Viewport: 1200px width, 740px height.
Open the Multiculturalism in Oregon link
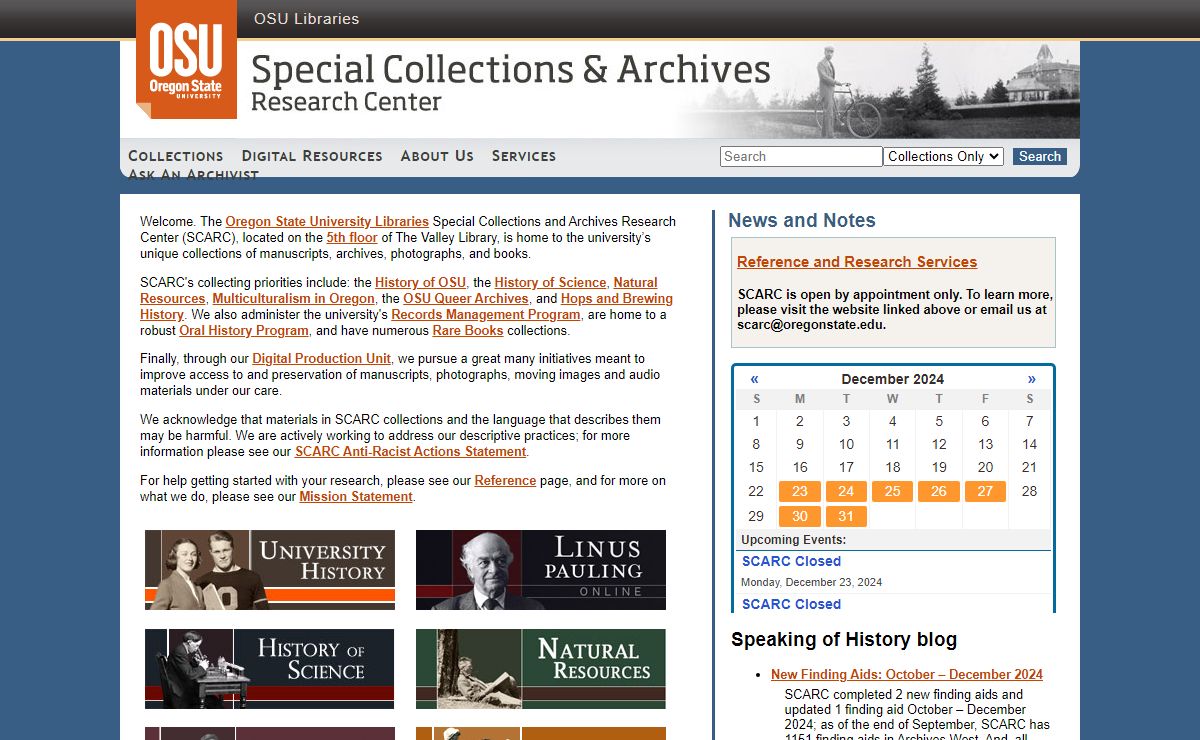293,299
